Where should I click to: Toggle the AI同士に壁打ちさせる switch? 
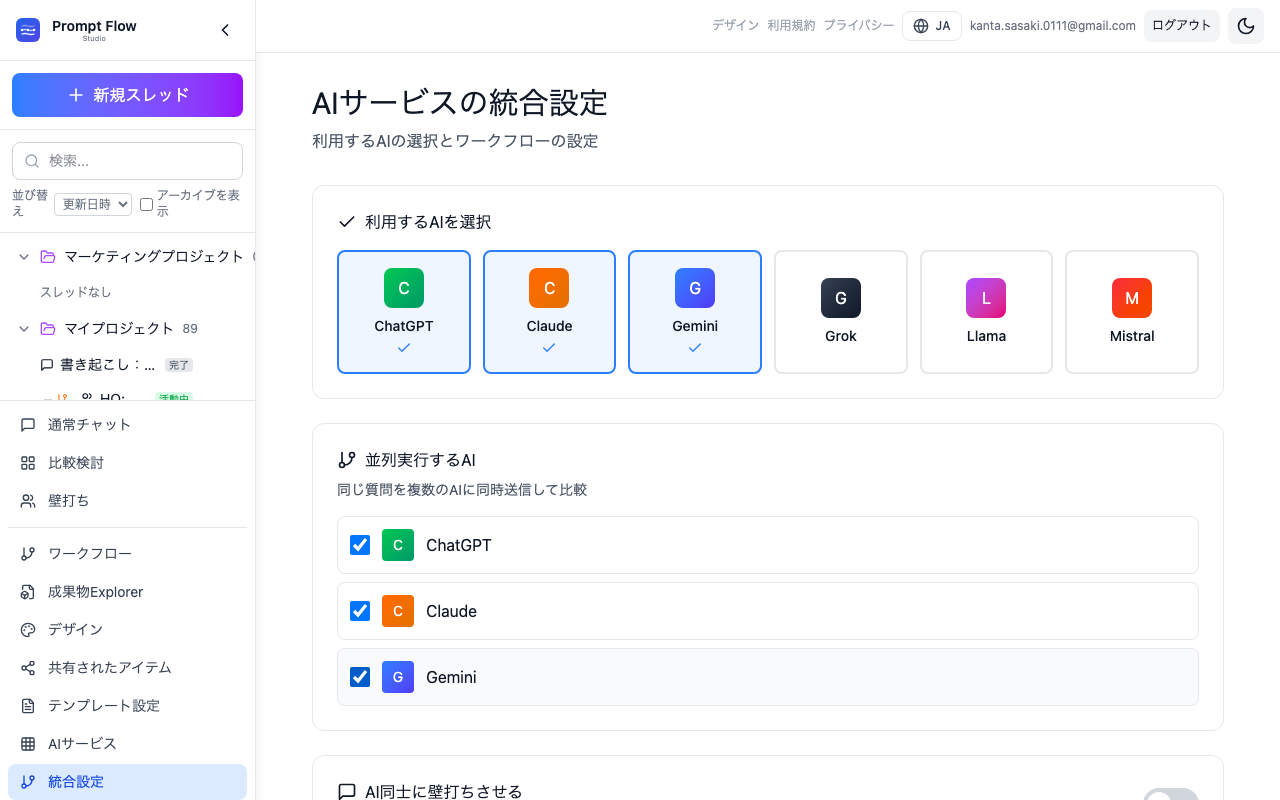(x=1171, y=794)
